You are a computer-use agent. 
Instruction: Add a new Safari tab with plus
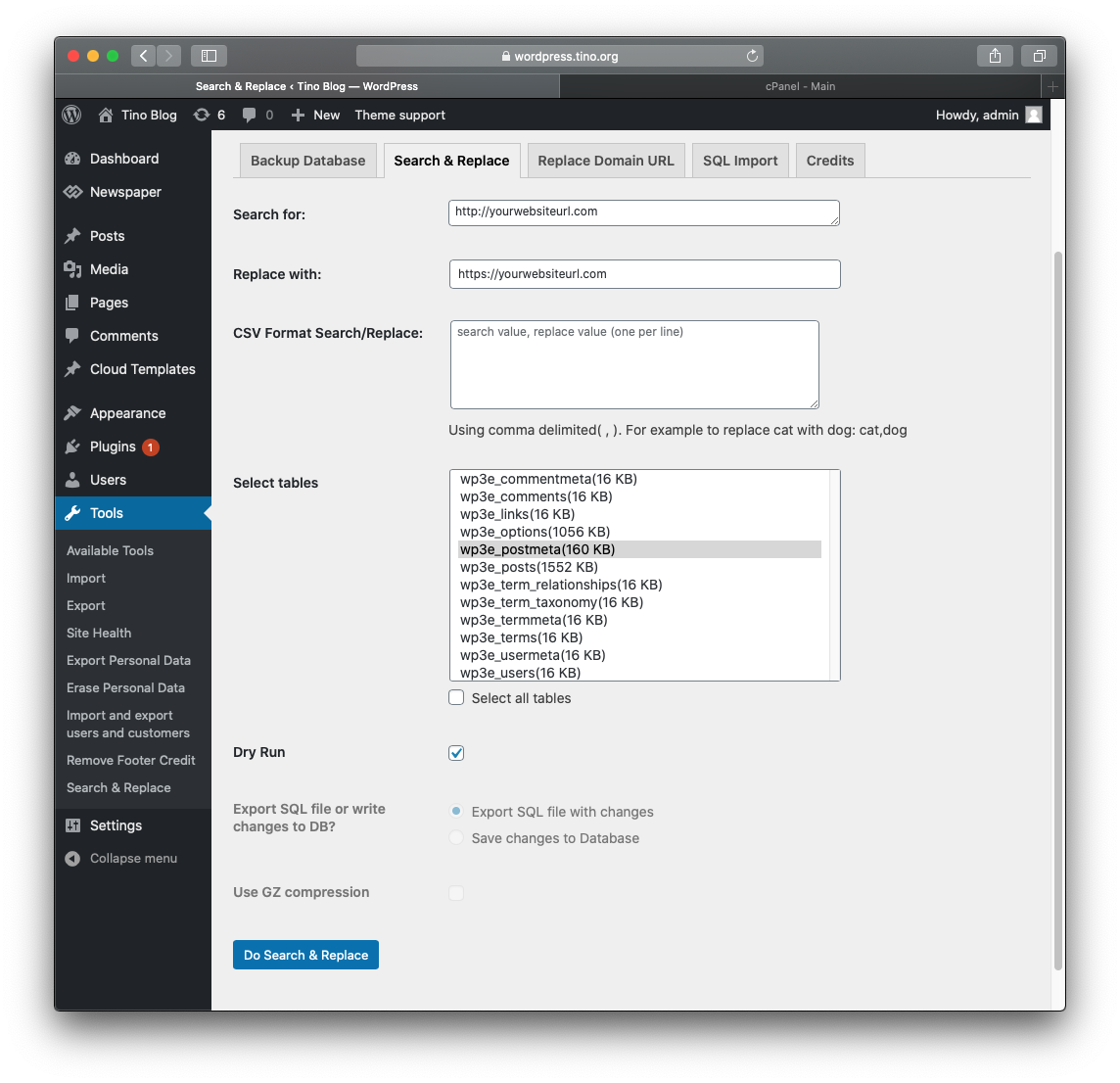coord(1052,86)
